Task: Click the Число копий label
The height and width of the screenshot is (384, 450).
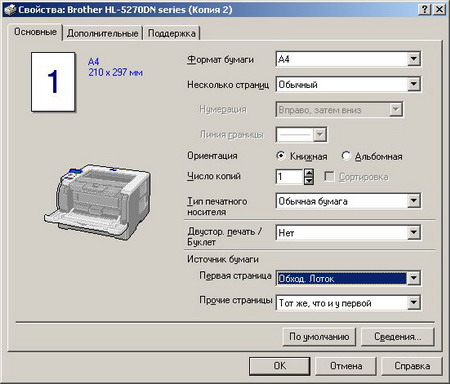Action: point(214,176)
